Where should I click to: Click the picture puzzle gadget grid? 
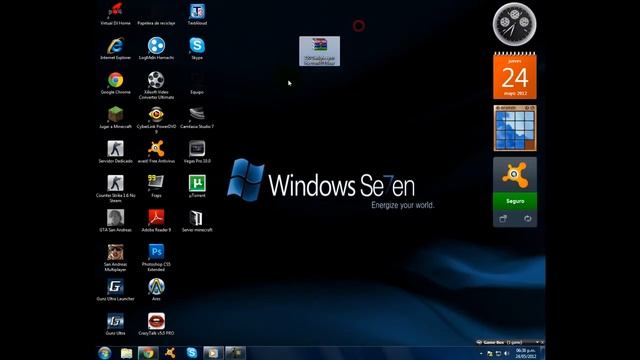515,130
